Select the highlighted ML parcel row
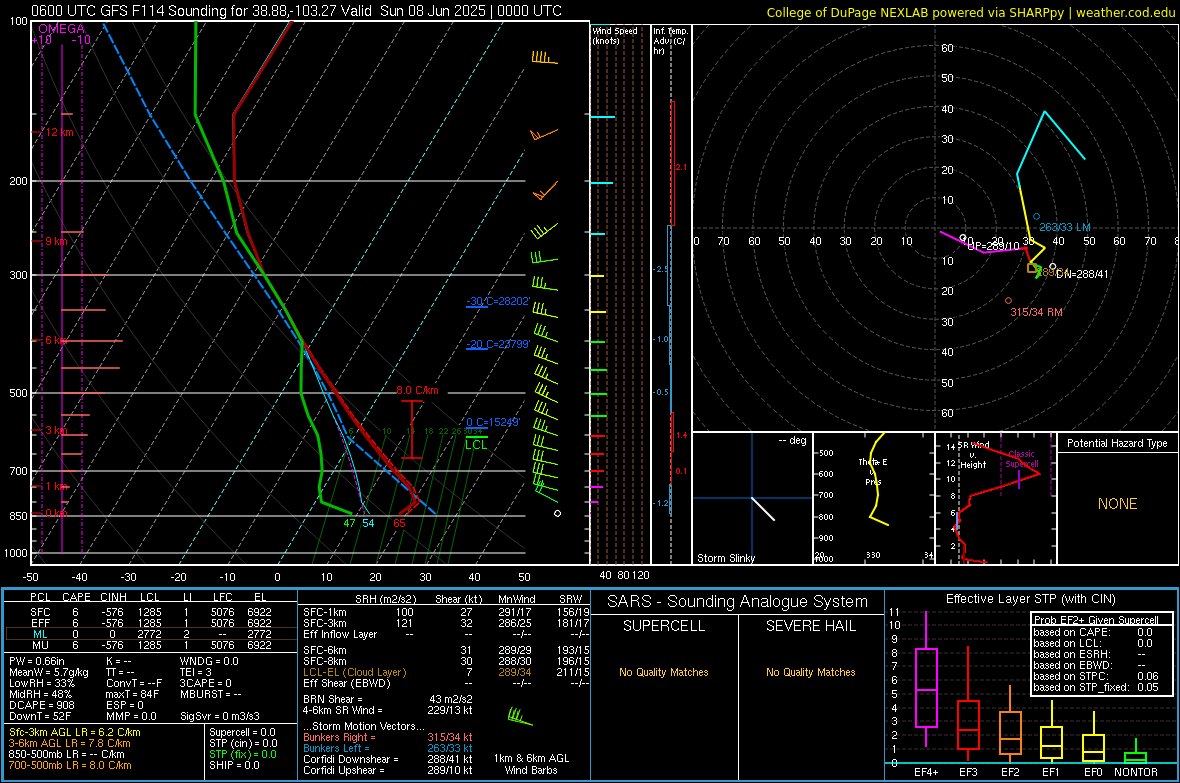 click(x=150, y=634)
